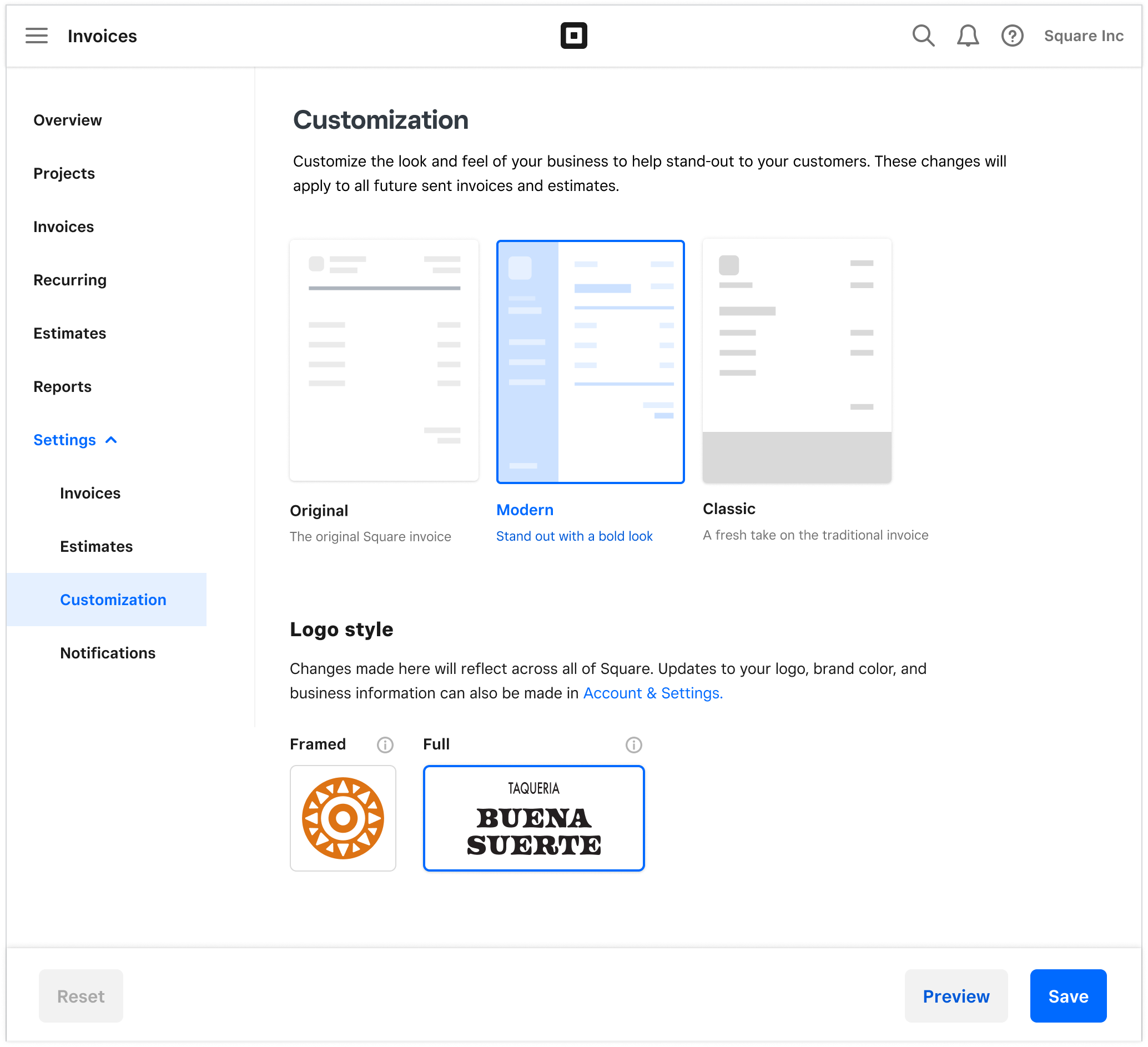Open the Estimates settings page
Viewport: 1148px width, 1047px height.
pyautogui.click(x=96, y=546)
